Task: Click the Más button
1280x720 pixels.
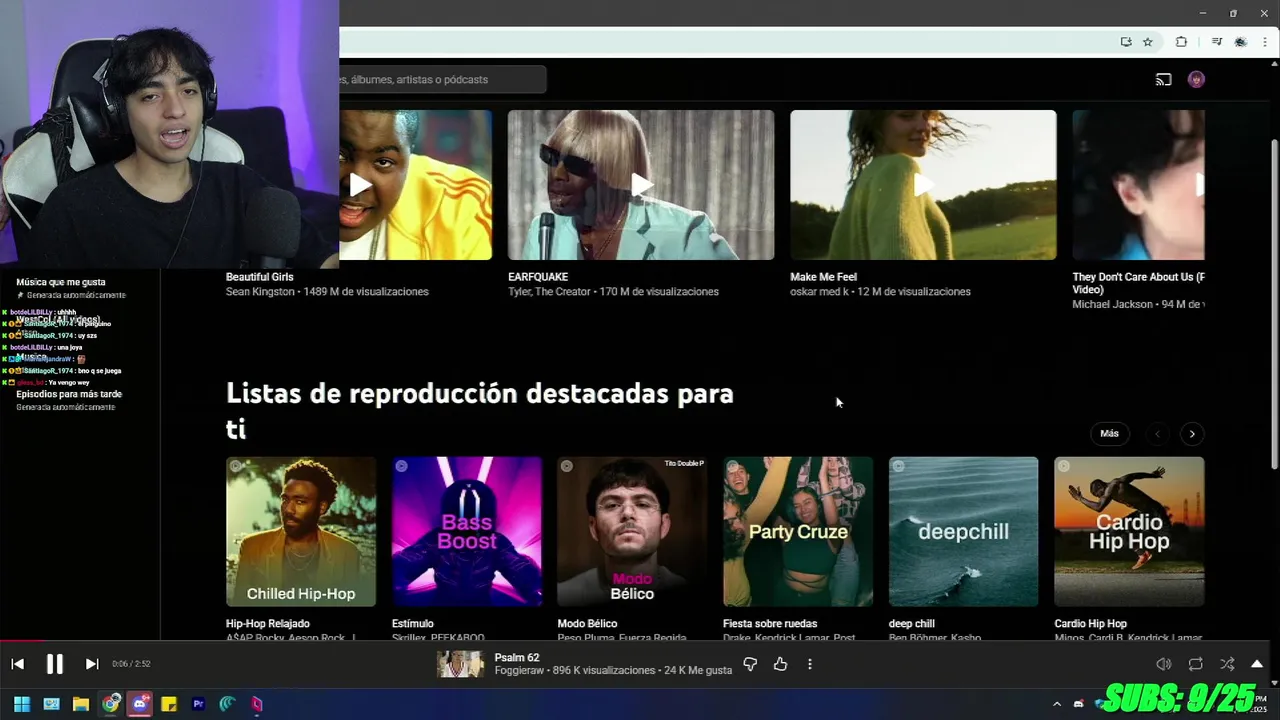Action: coord(1109,434)
